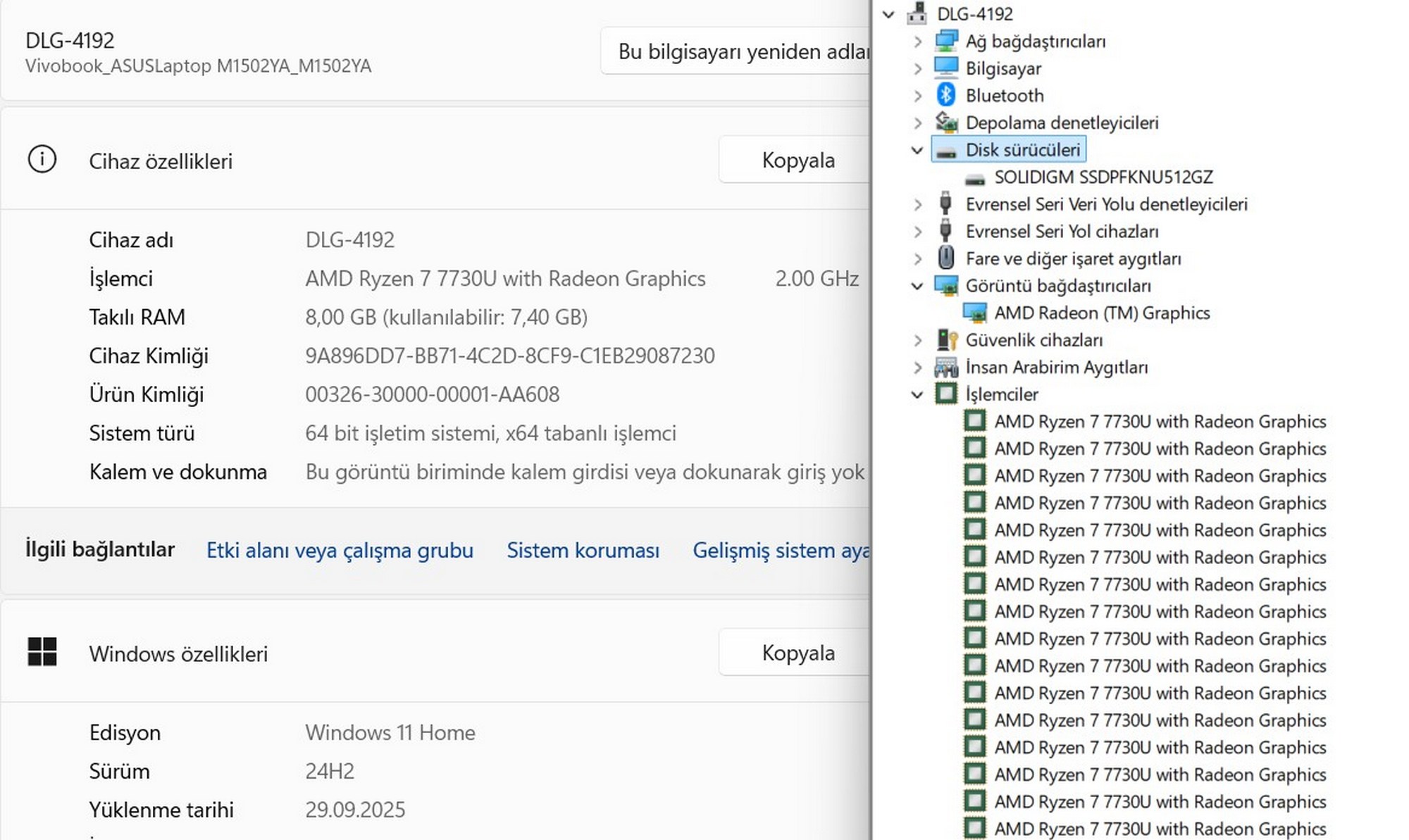Image resolution: width=1409 pixels, height=840 pixels.
Task: Click the İnsan Arabirim Aygıtları icon
Action: tap(945, 368)
